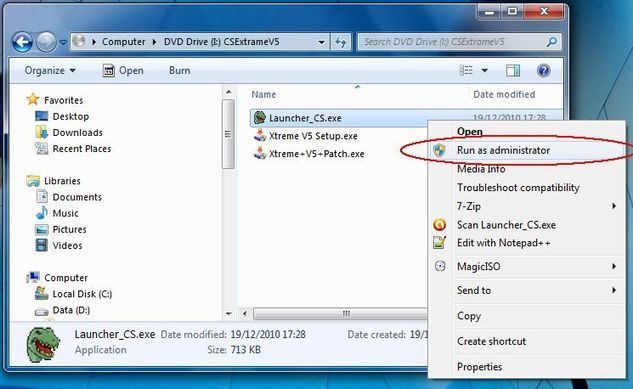The width and height of the screenshot is (633, 389).
Task: Expand the address bar history dropdown
Action: click(321, 42)
